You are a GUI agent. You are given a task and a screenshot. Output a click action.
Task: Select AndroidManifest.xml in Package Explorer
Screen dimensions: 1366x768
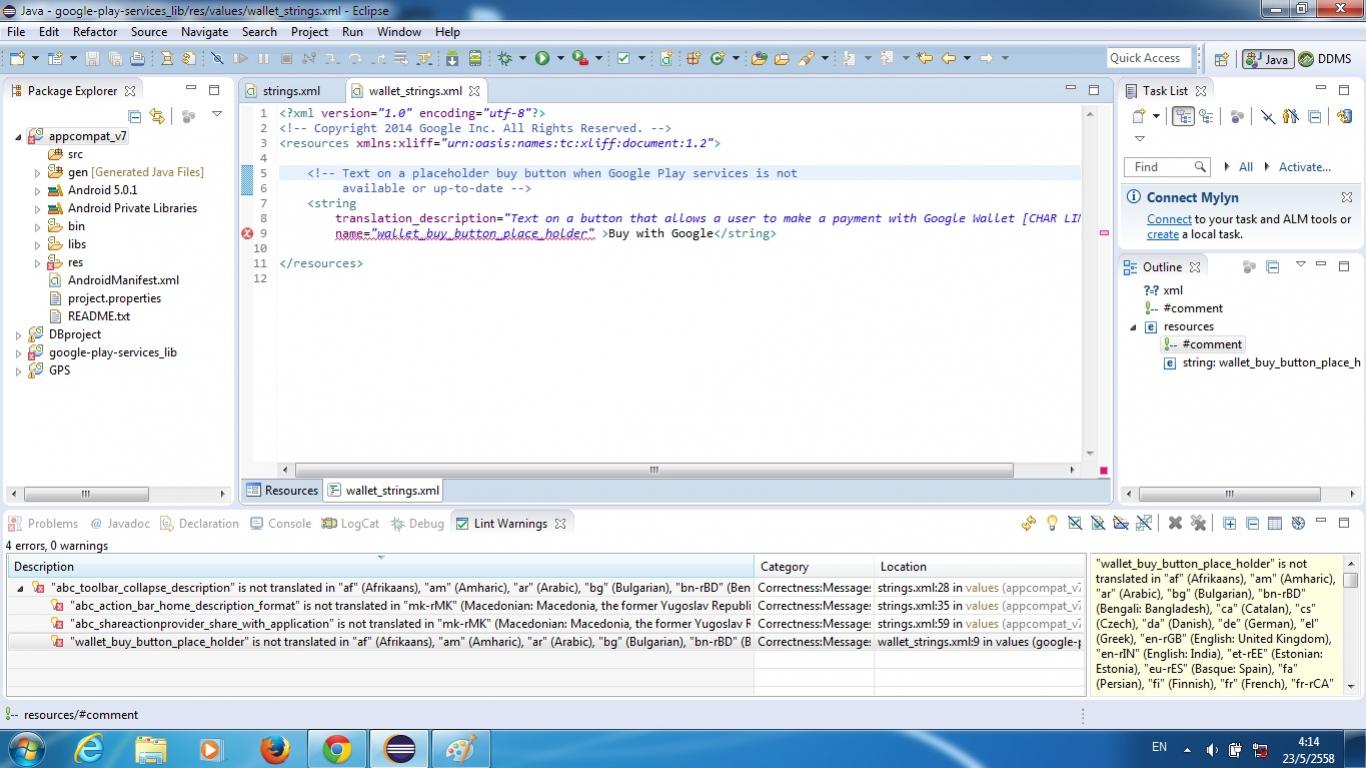click(123, 280)
